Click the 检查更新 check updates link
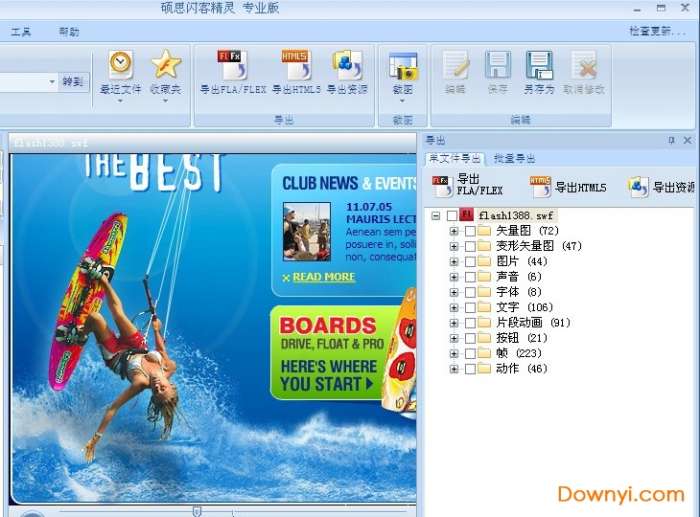This screenshot has height=517, width=700. click(657, 31)
